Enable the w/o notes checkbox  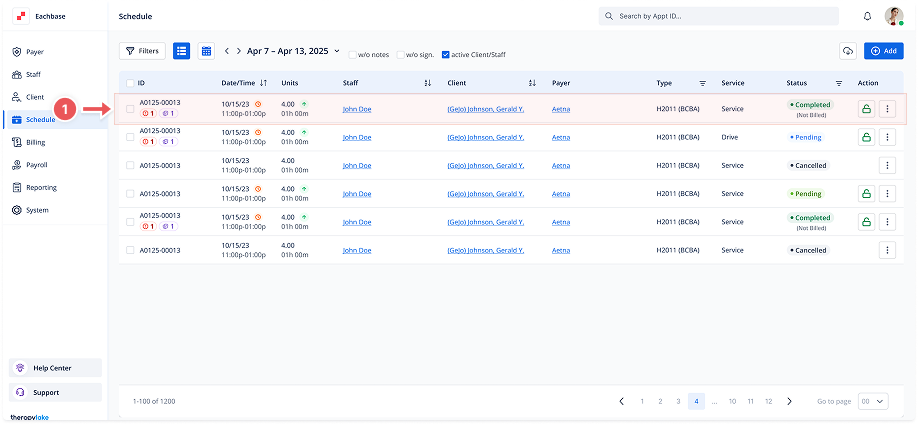point(352,54)
